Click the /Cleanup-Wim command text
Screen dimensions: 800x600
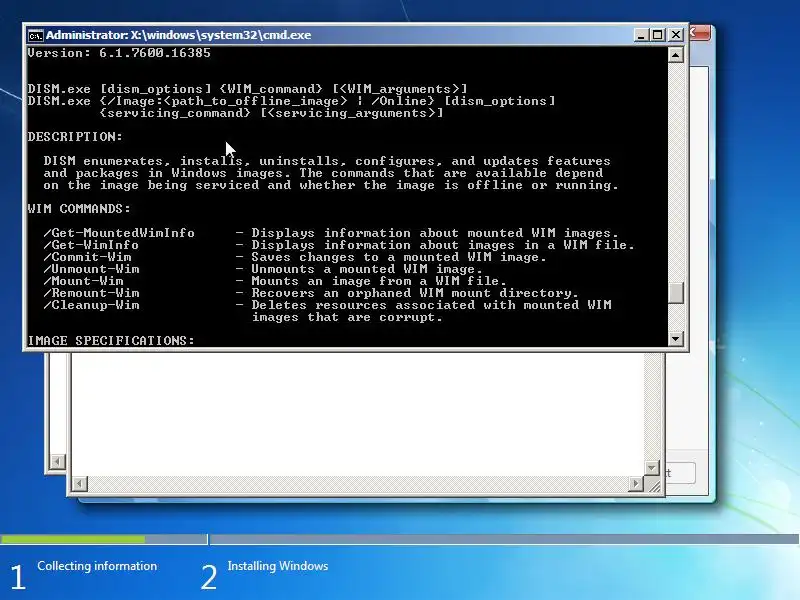click(91, 305)
